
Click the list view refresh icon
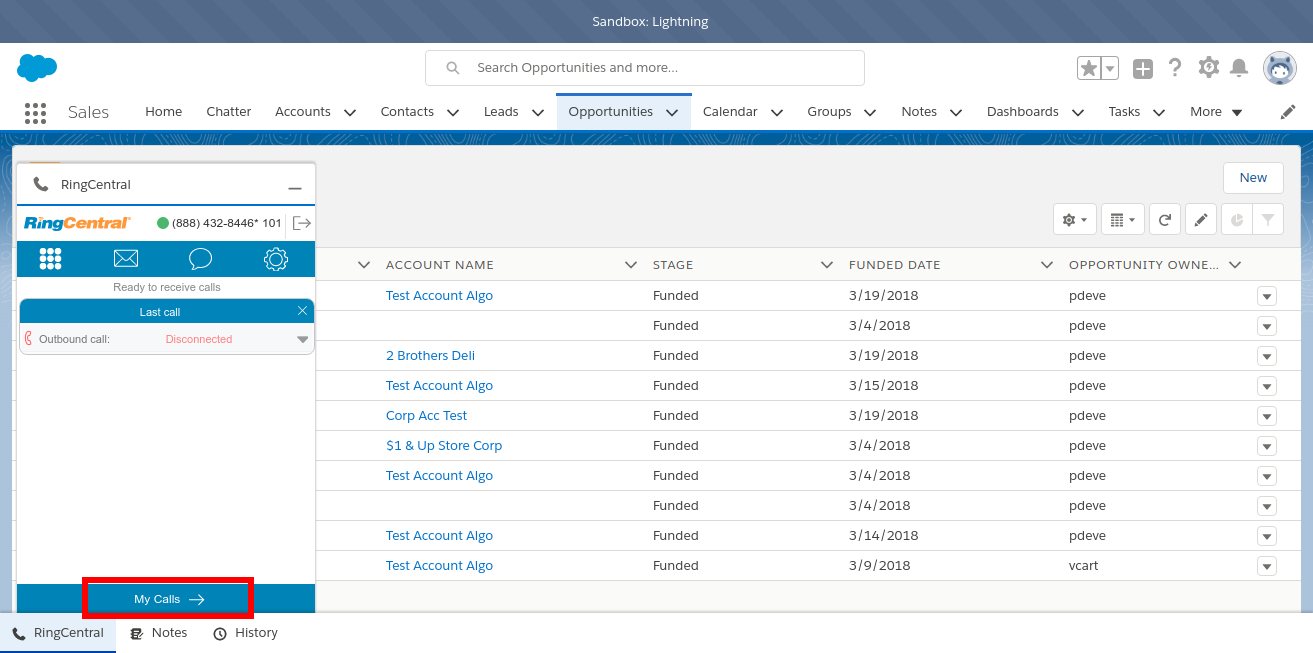[1165, 220]
